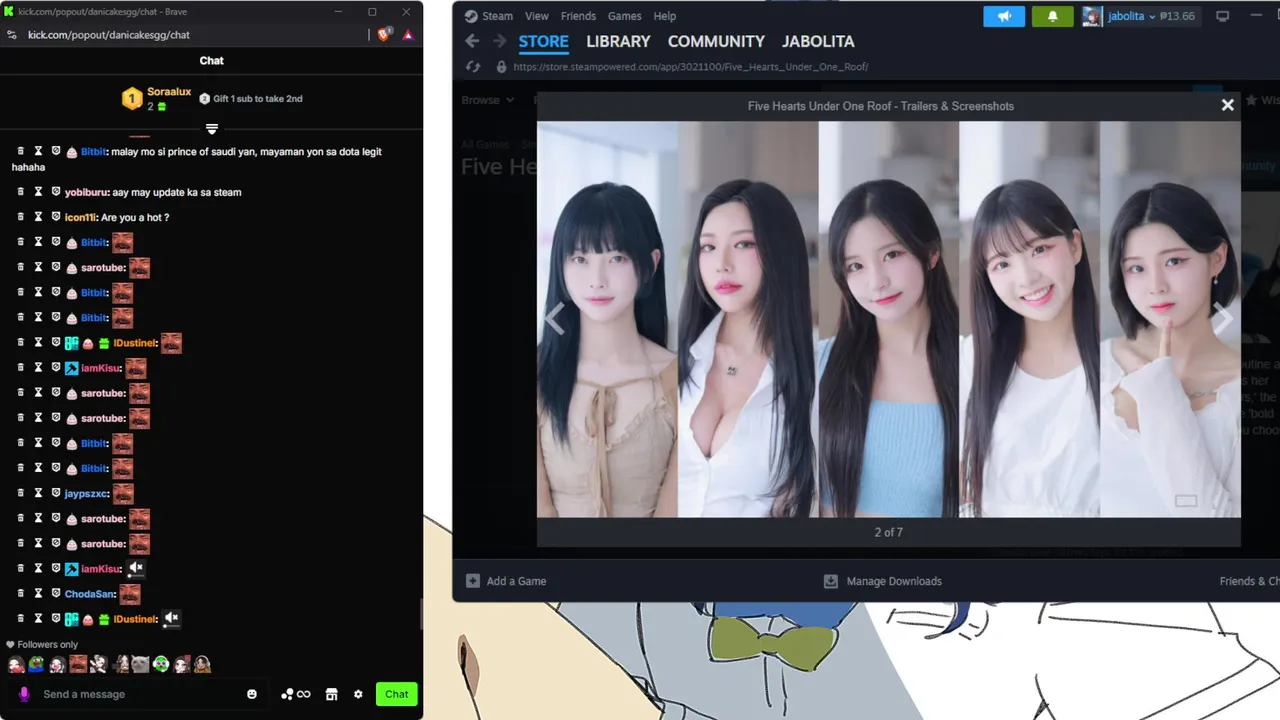This screenshot has height=720, width=1280.
Task: Click Manage Downloads text
Action: coord(894,581)
